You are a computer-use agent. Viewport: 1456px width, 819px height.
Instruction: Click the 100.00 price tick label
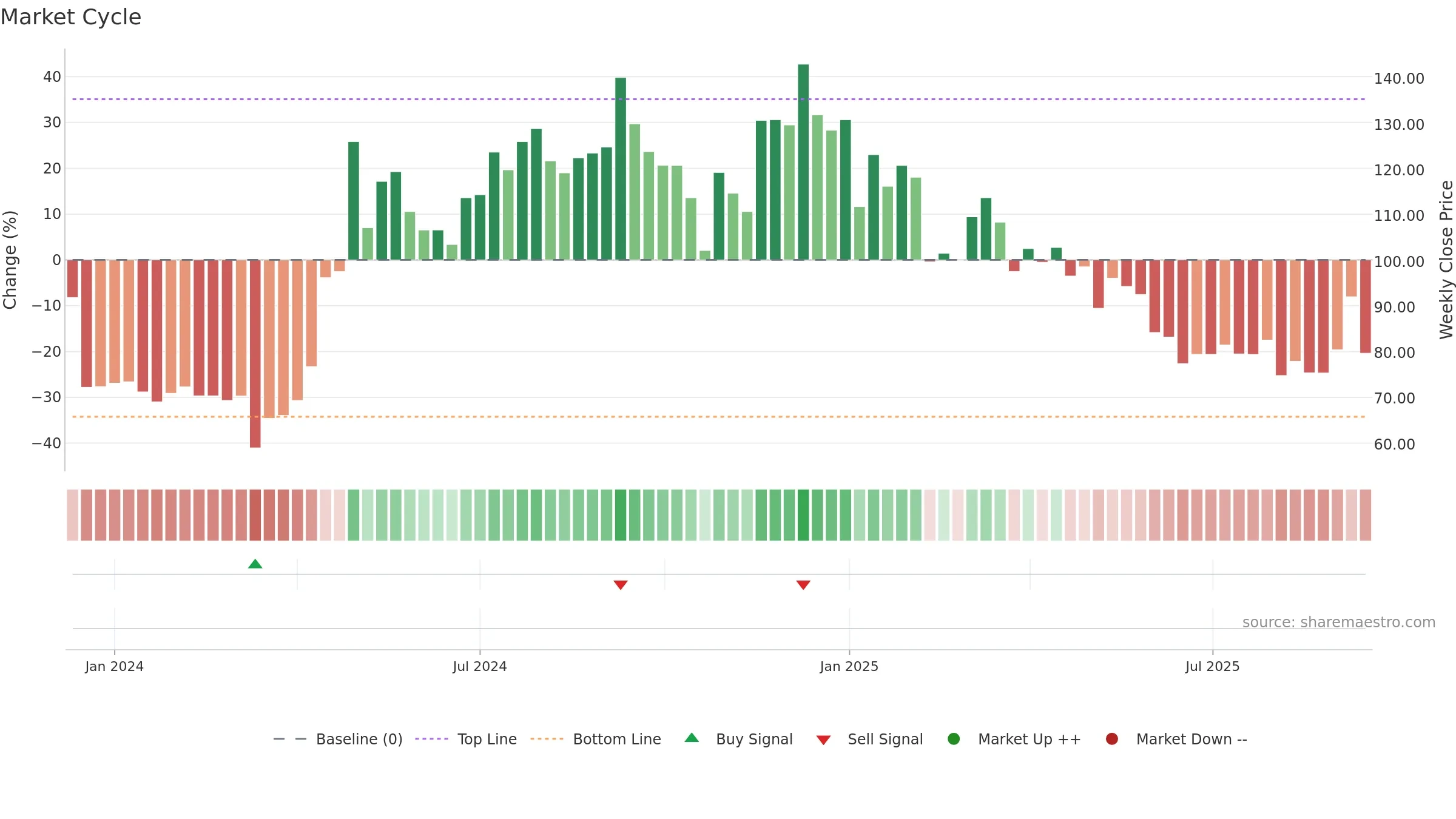point(1399,261)
